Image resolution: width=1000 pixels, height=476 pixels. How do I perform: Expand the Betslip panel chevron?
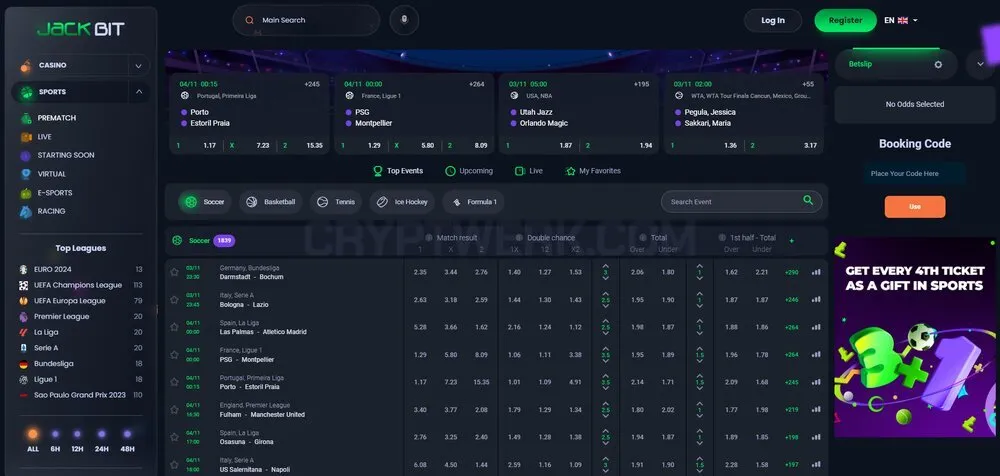980,64
